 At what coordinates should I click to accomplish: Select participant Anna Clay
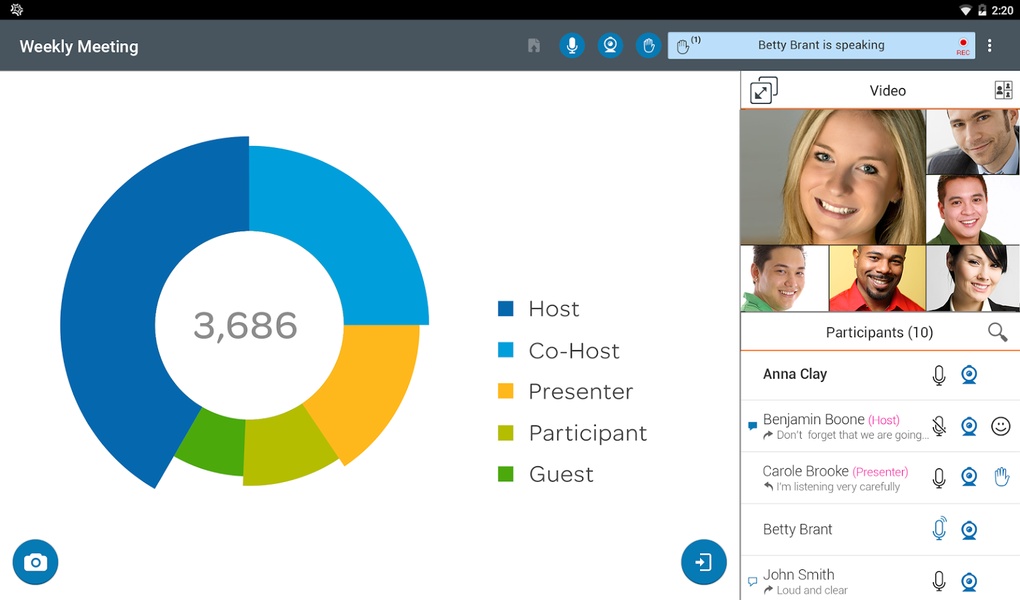(x=794, y=374)
